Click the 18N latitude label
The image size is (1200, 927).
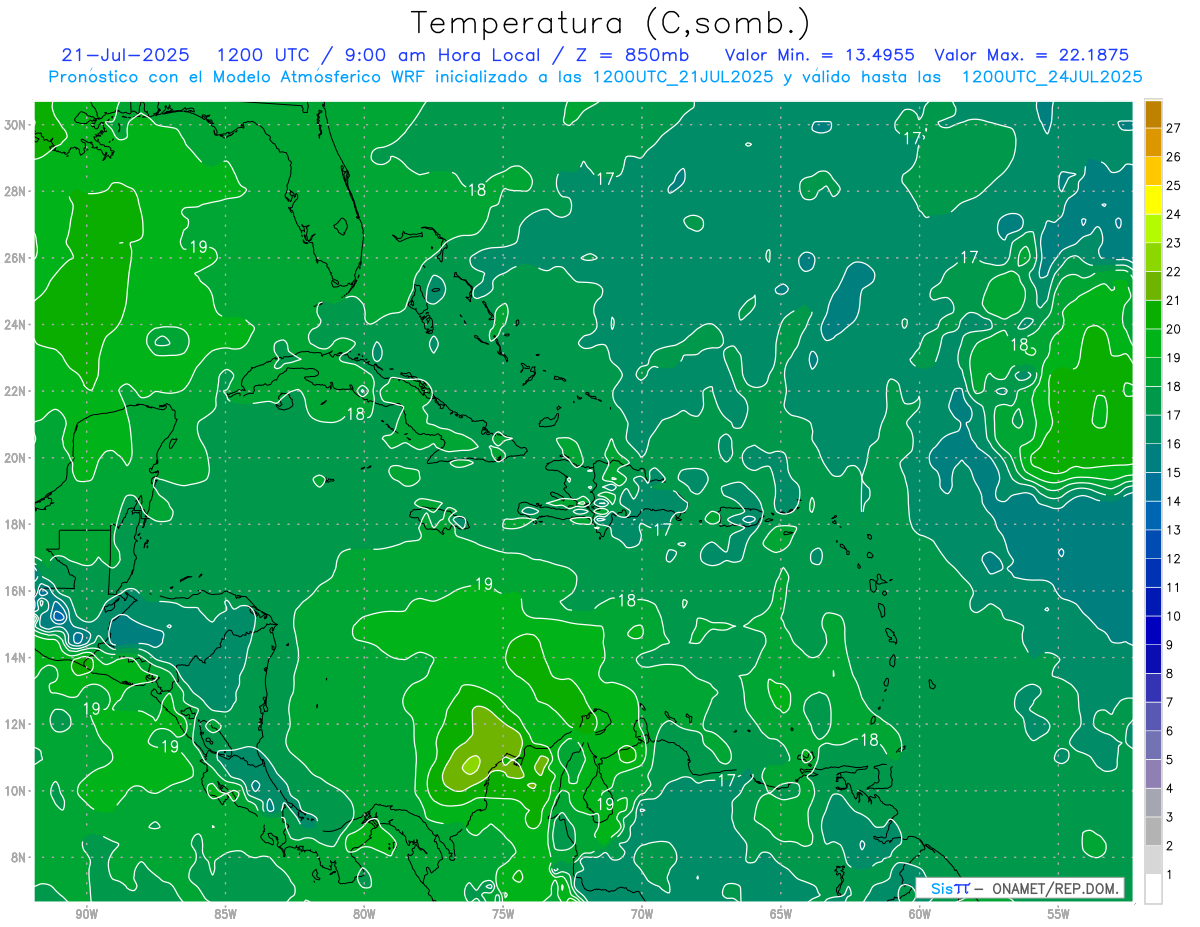(x=15, y=524)
